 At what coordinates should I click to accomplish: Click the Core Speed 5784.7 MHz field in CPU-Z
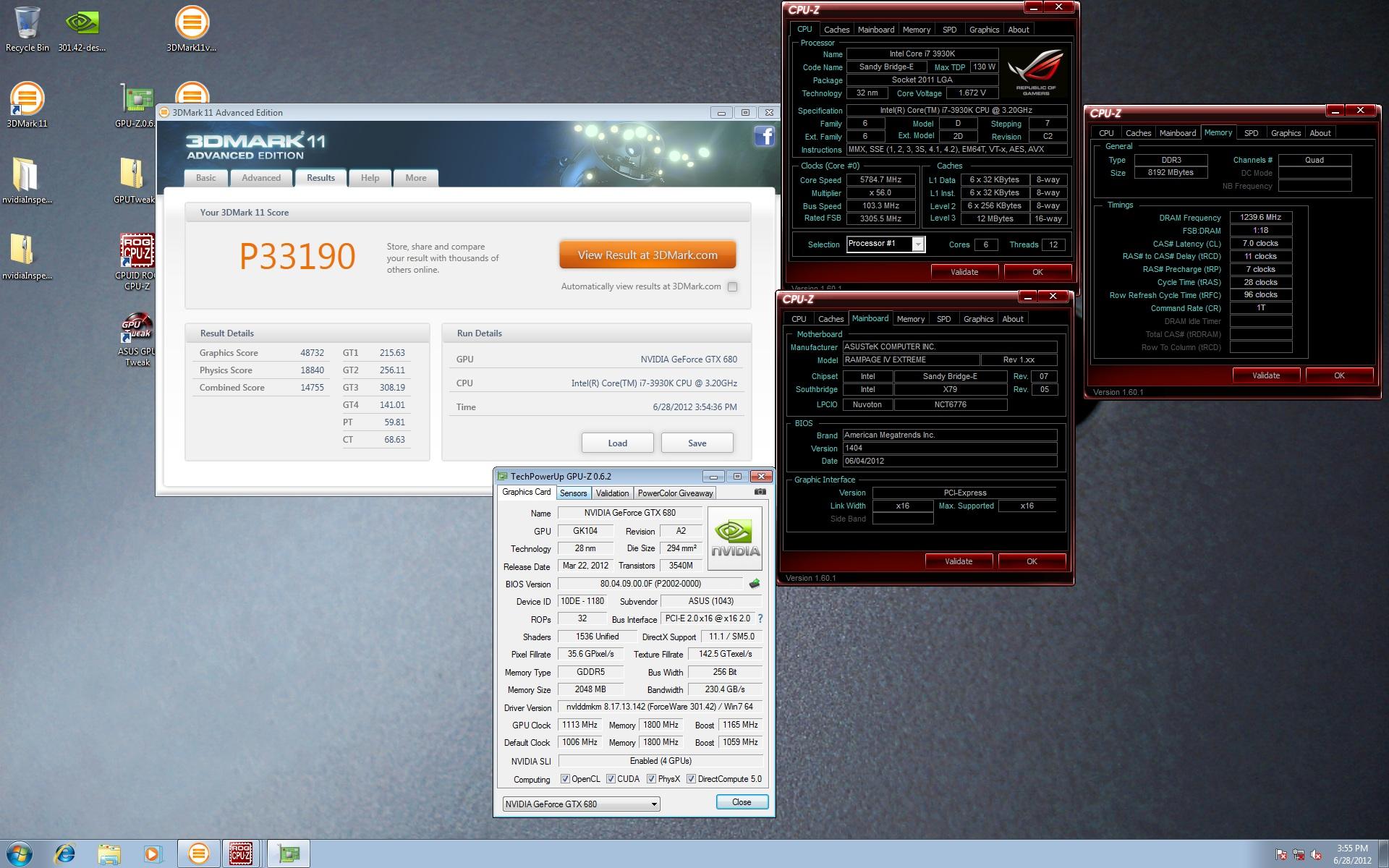[880, 180]
